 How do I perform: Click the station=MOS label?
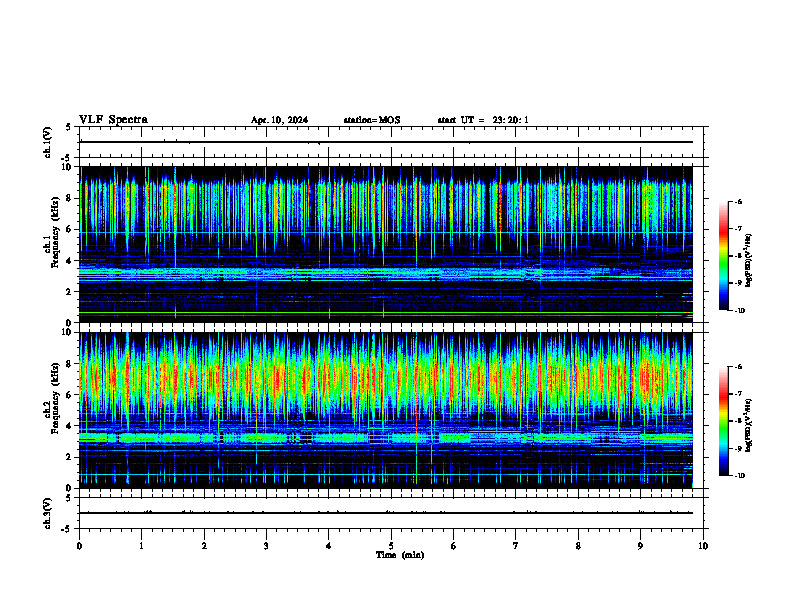pyautogui.click(x=372, y=120)
